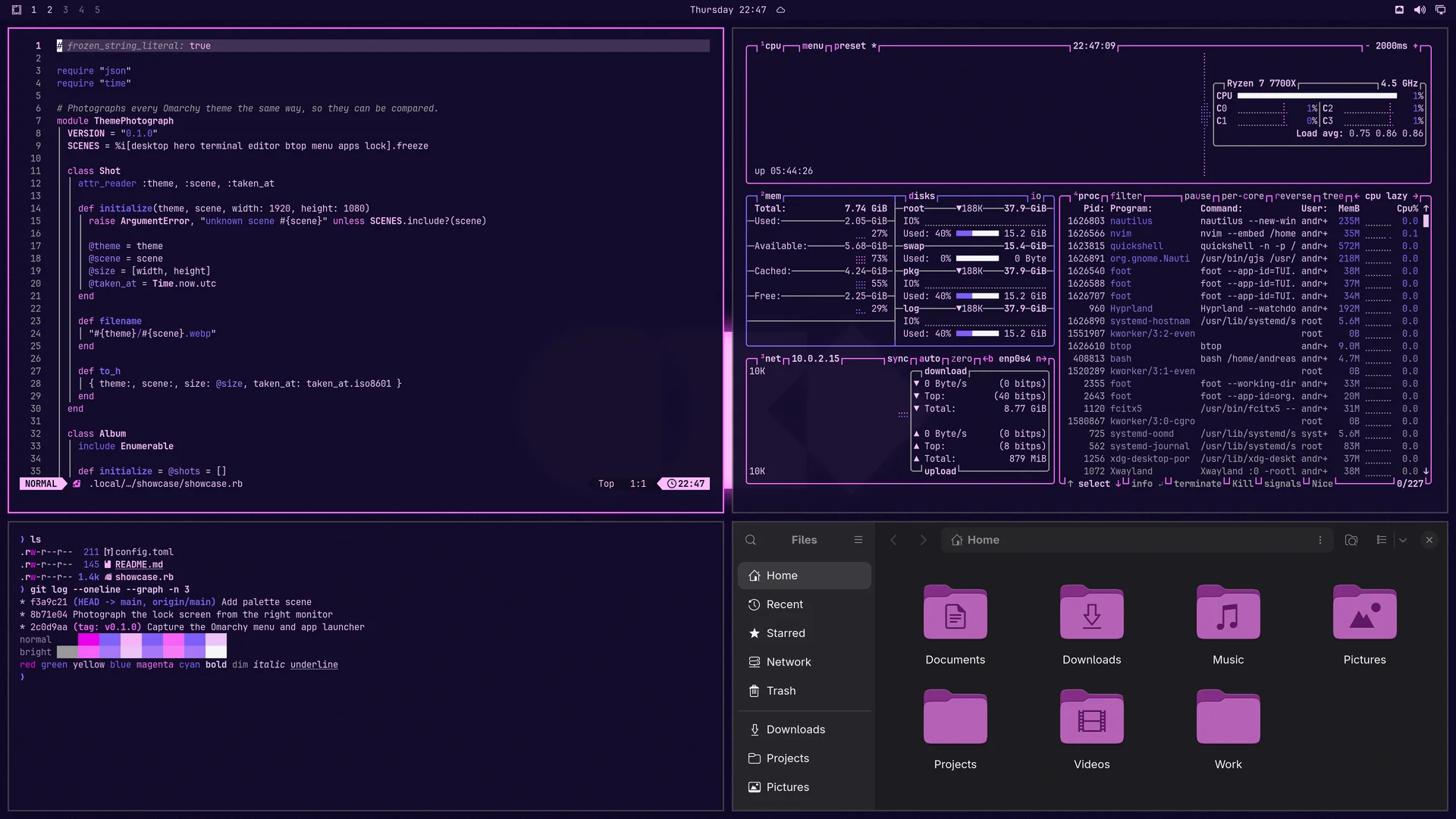
Task: Click the search-folder camera icon in Files
Action: tap(1351, 540)
